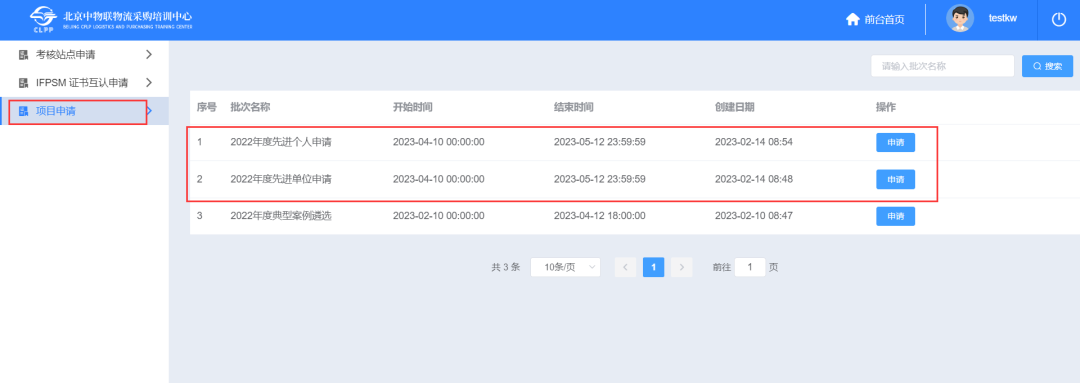1080x383 pixels.
Task: Open the 前台首页 link
Action: (884, 20)
